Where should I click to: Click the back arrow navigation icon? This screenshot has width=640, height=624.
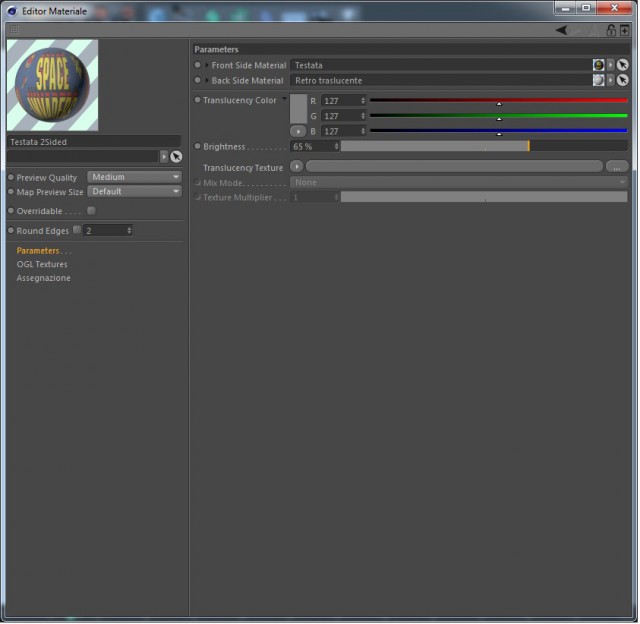pyautogui.click(x=562, y=30)
